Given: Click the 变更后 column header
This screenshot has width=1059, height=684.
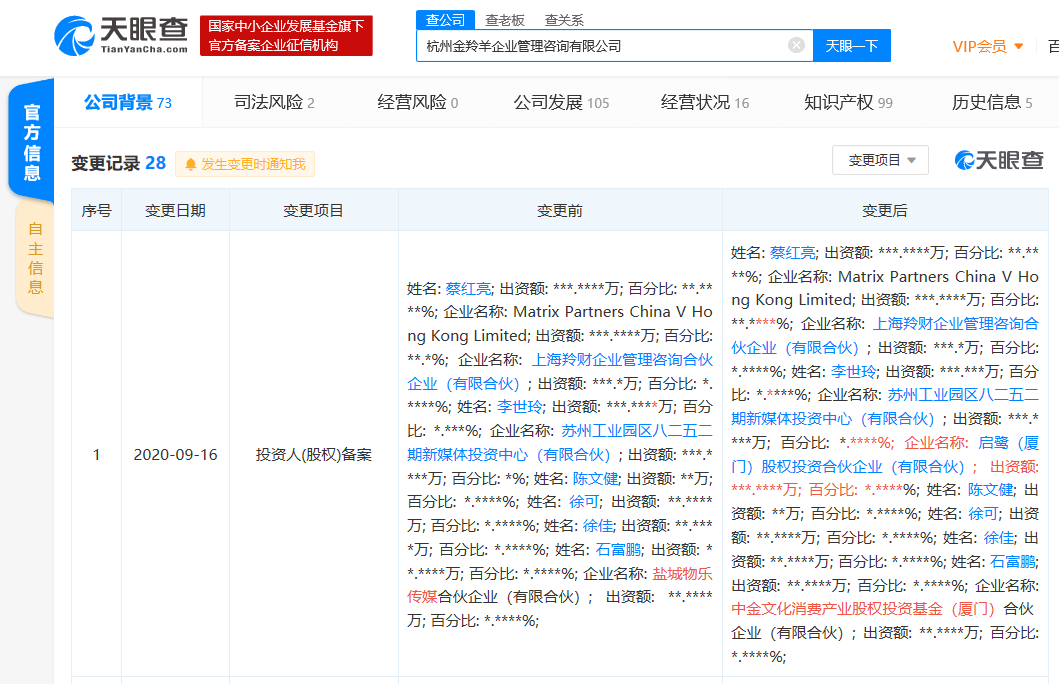Looking at the screenshot, I should click(885, 211).
